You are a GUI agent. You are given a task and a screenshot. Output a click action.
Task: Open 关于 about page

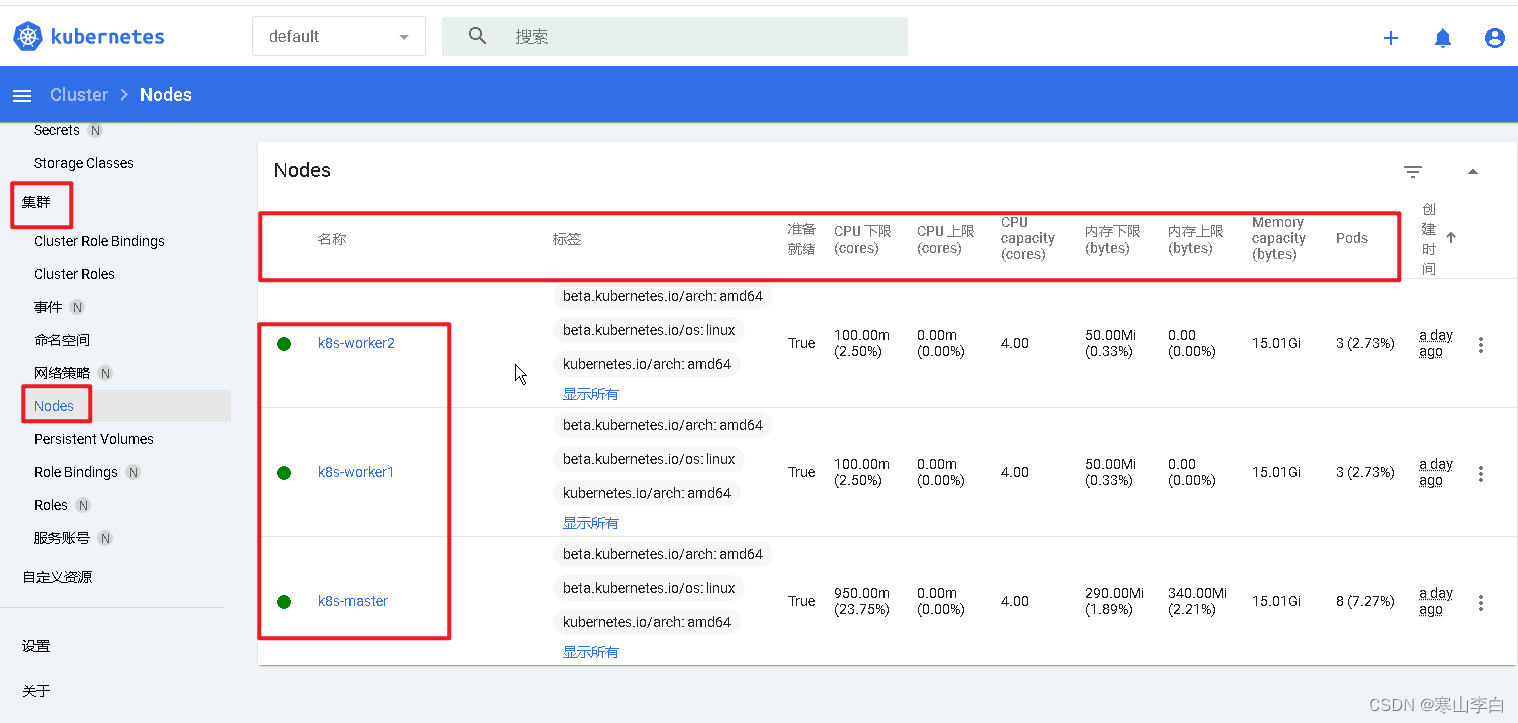[x=36, y=691]
